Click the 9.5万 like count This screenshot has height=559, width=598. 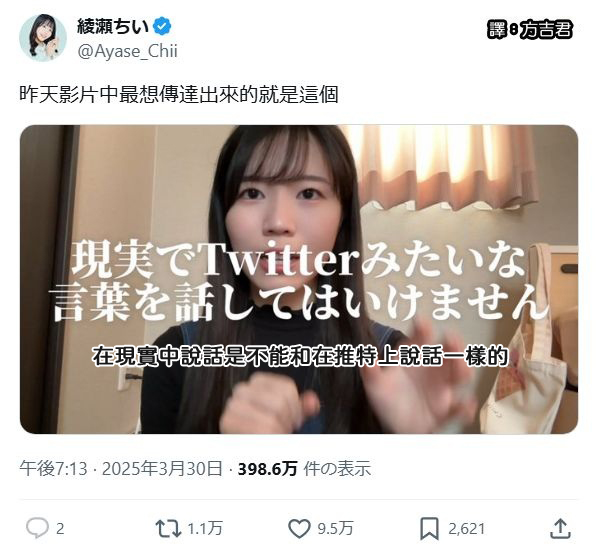pos(336,528)
